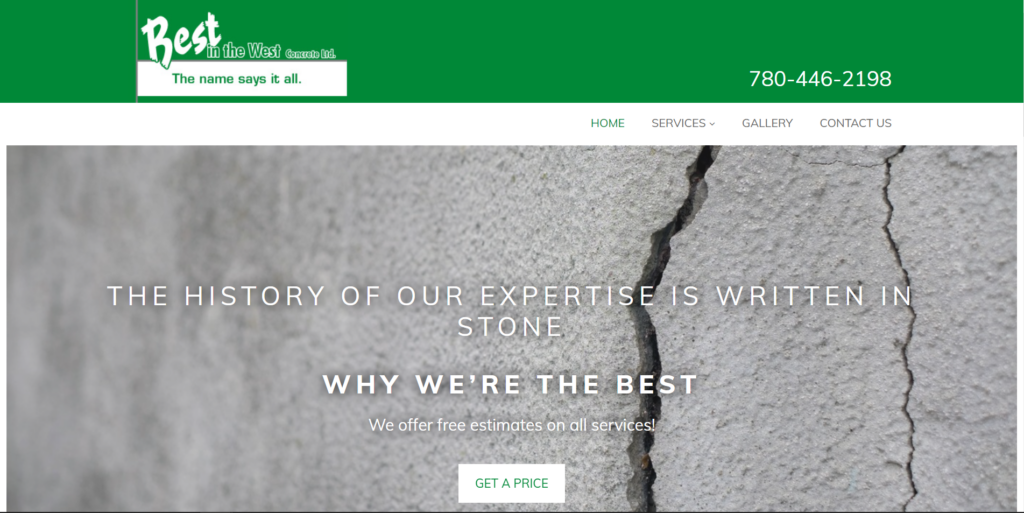Click the WHY WE'RE THE BEST heading
Screen dimensions: 1024x513
pyautogui.click(x=511, y=384)
